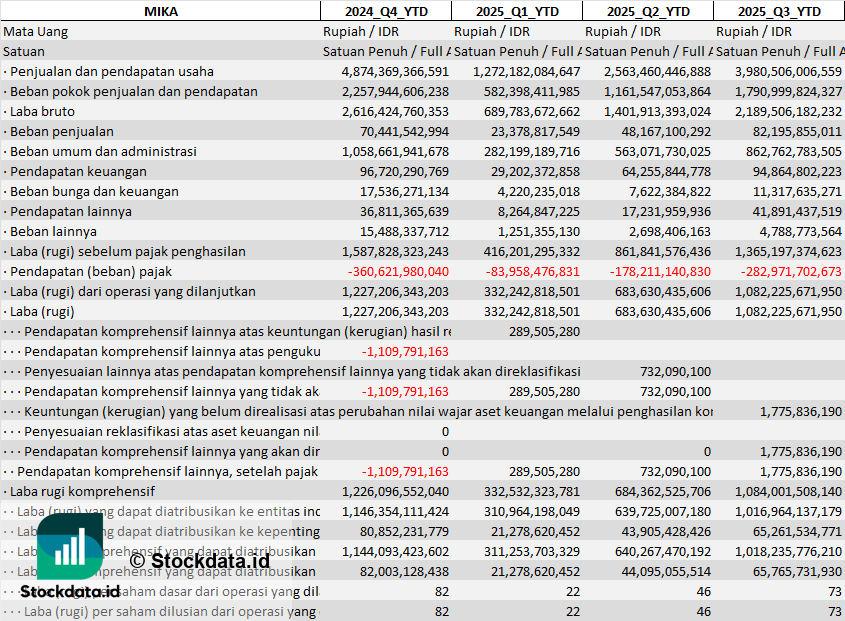Select value 640,267,470,192
845x621 pixels.
[x=663, y=551]
